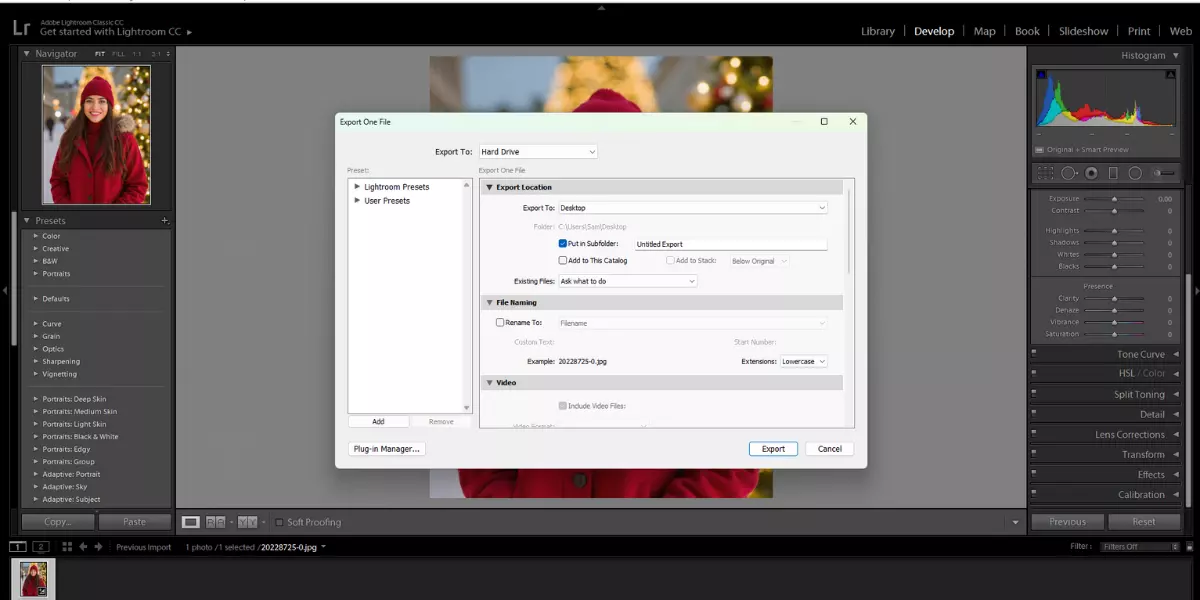Image resolution: width=1200 pixels, height=600 pixels.
Task: Select the Crop Overlay tool icon
Action: [1045, 173]
